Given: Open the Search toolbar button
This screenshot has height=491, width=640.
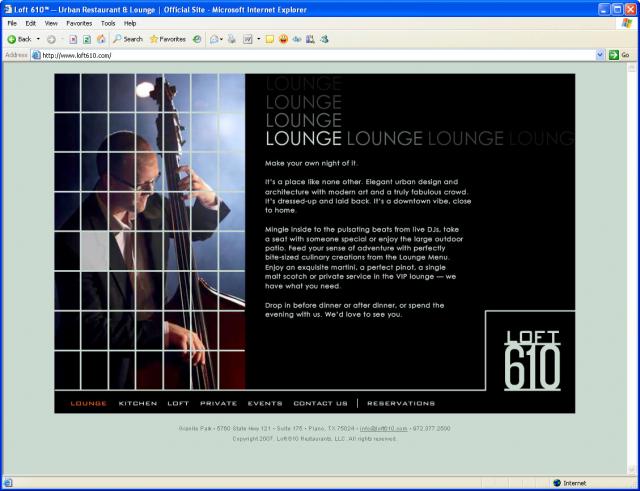Looking at the screenshot, I should 128,39.
